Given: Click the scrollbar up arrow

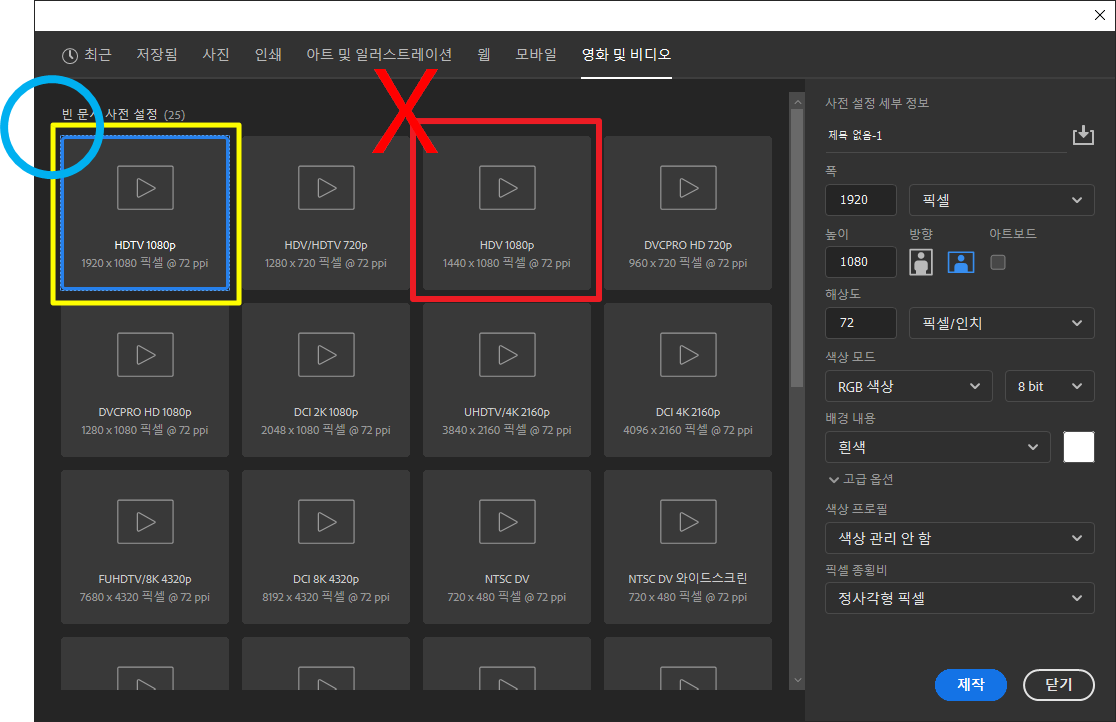Looking at the screenshot, I should click(797, 103).
